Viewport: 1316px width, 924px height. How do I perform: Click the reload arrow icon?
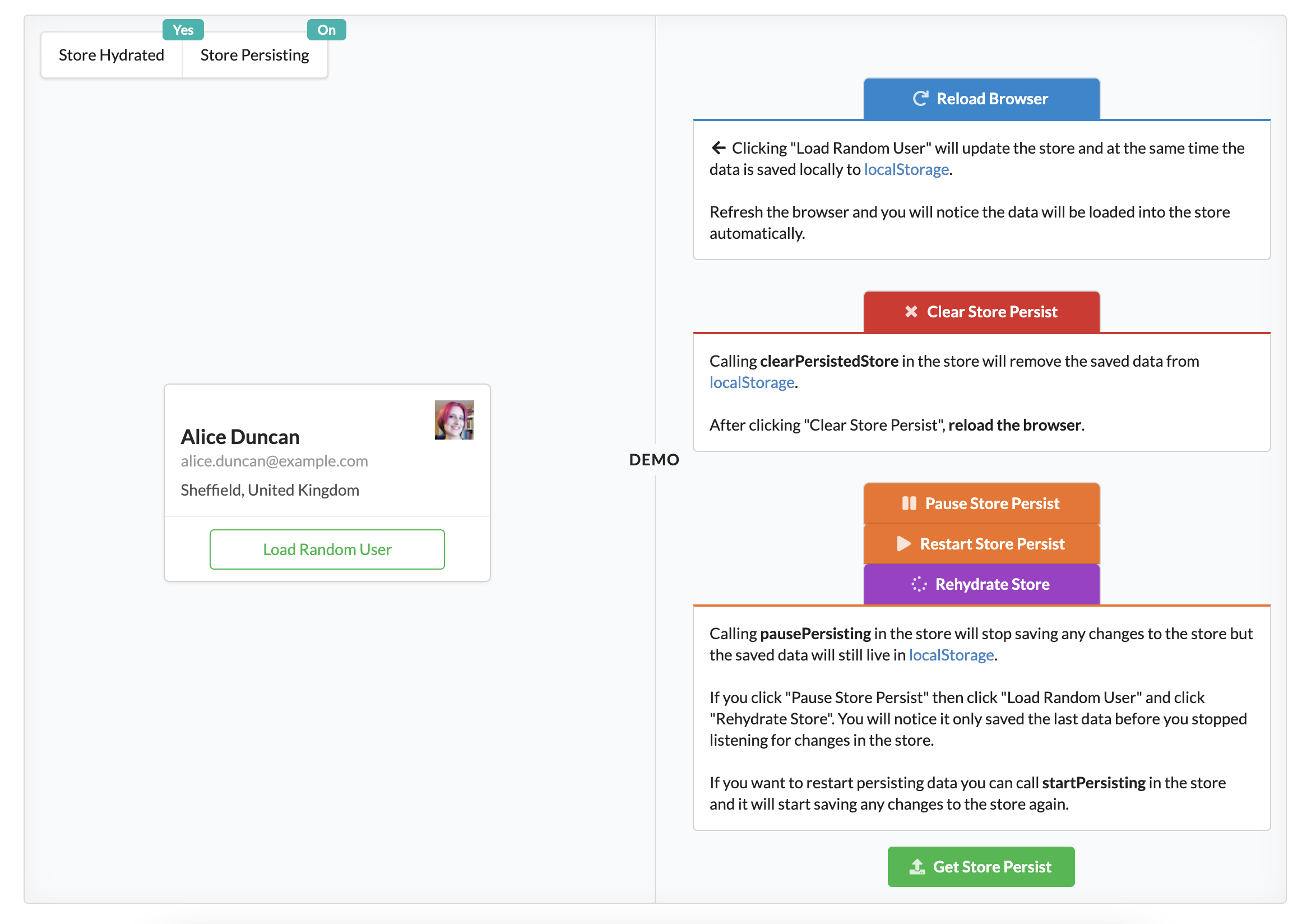click(x=920, y=99)
